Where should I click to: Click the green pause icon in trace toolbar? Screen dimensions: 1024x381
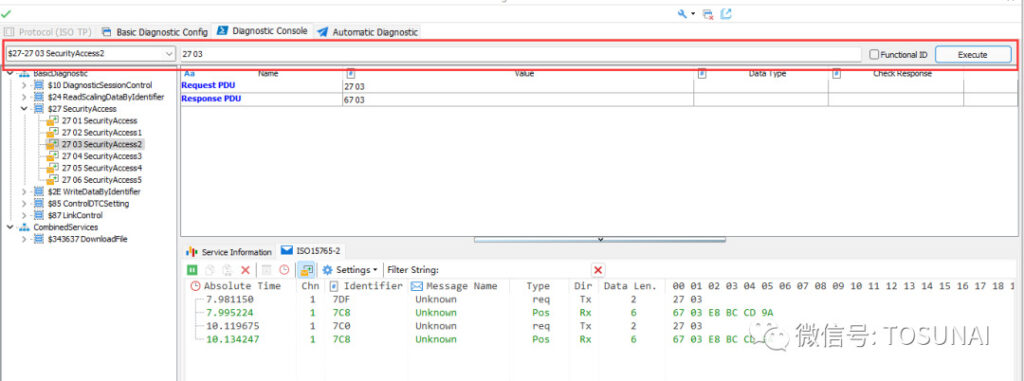[192, 269]
